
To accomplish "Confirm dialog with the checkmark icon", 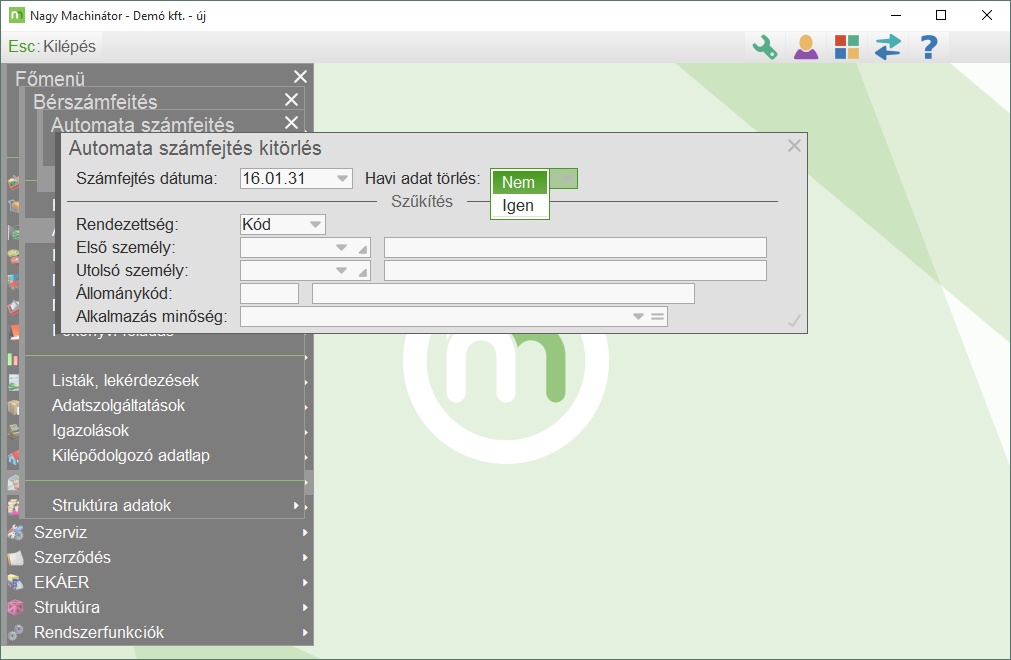I will tap(794, 320).
